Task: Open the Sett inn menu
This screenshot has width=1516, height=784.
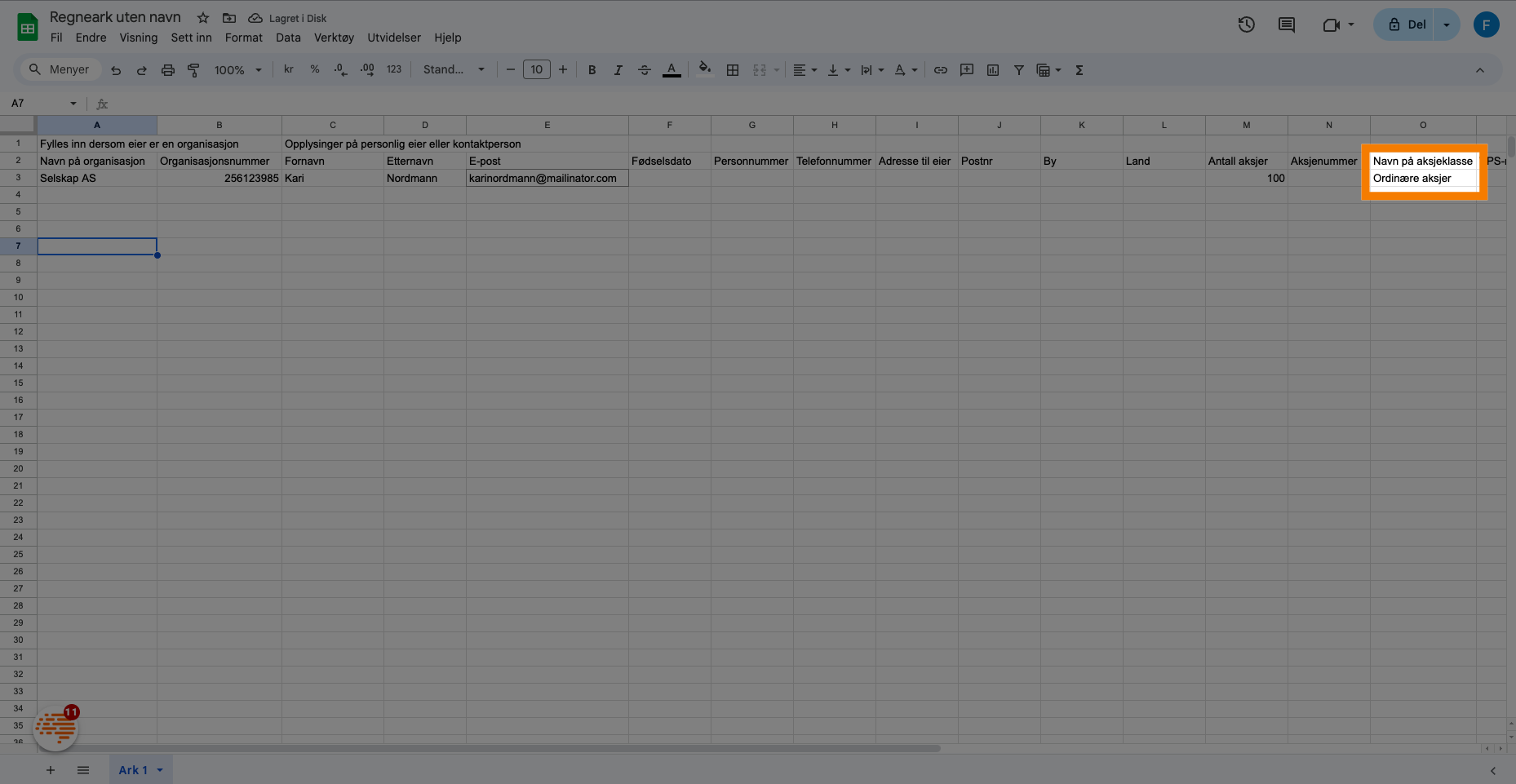Action: tap(191, 38)
